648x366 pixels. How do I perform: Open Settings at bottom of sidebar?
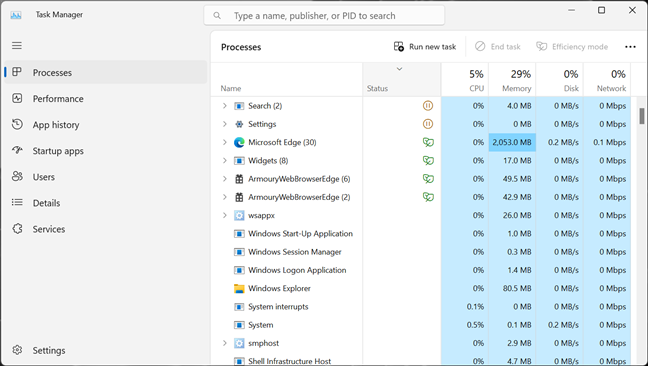coord(106,350)
